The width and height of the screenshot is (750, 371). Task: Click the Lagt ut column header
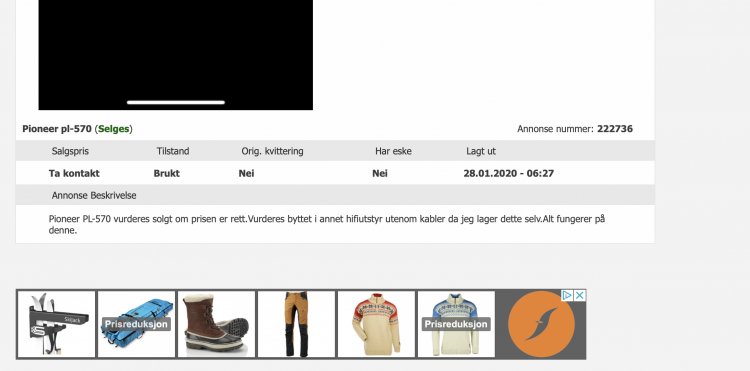pos(481,151)
